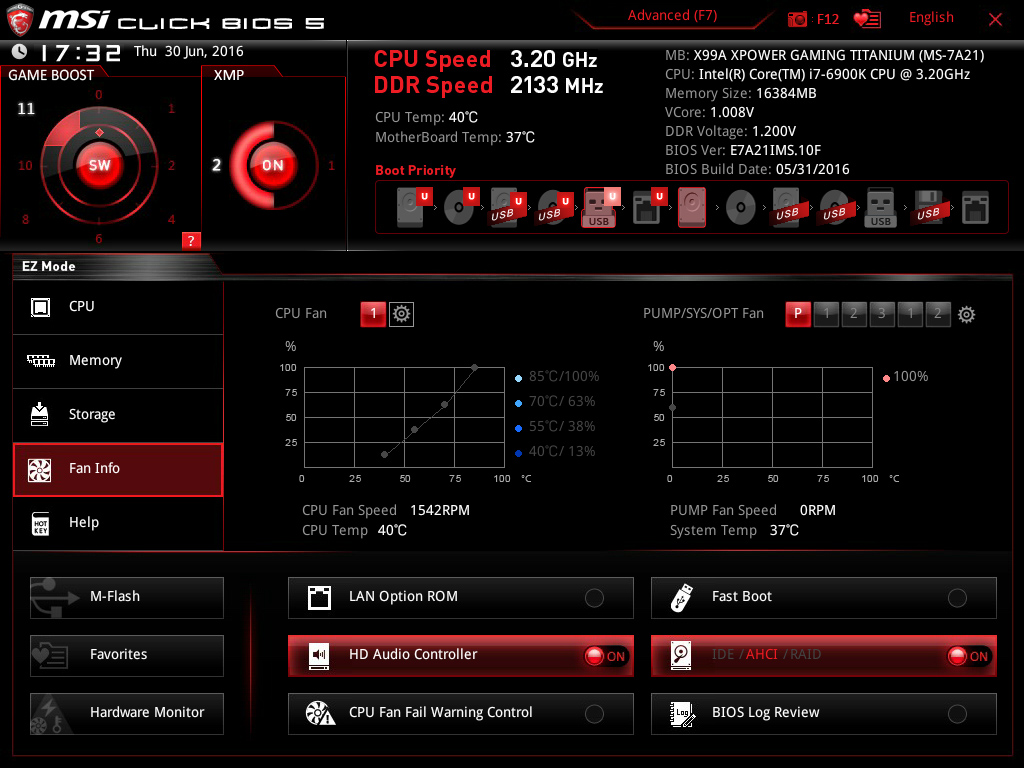The width and height of the screenshot is (1024, 768).
Task: Click the "16384MB" memory size value
Action: [x=786, y=93]
